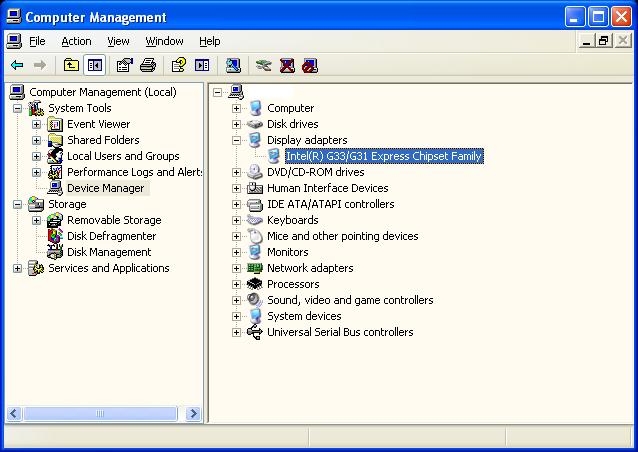Click the Scan for hardware changes icon
638x452 pixels.
[x=233, y=65]
